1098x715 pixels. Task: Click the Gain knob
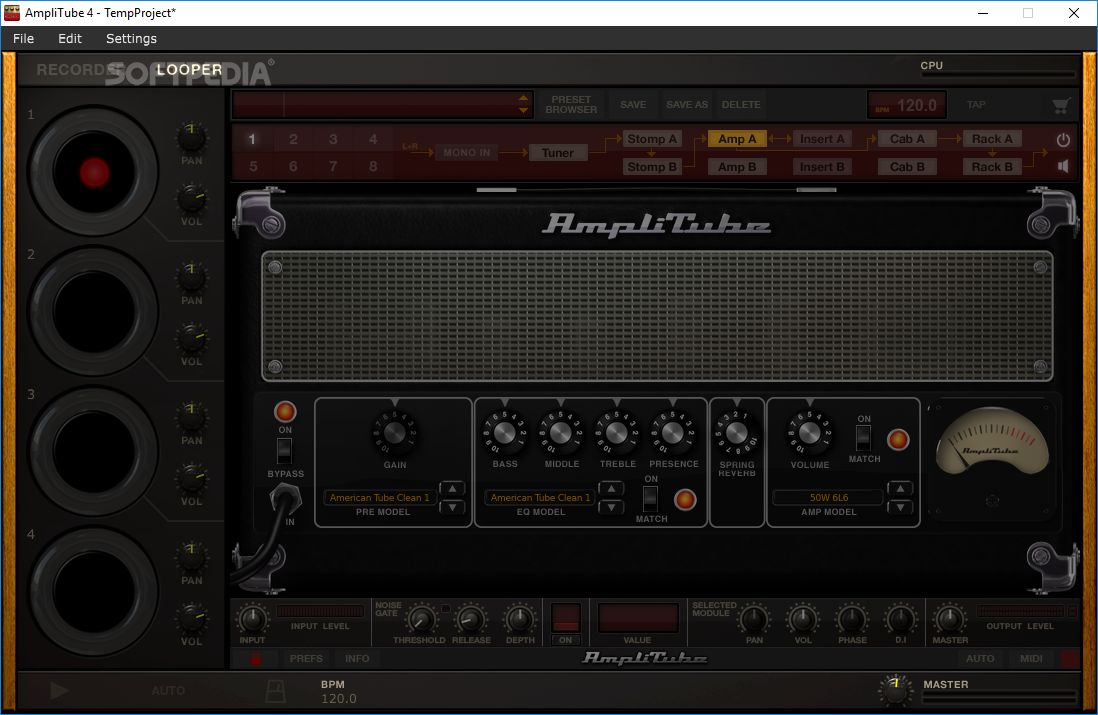pos(394,433)
